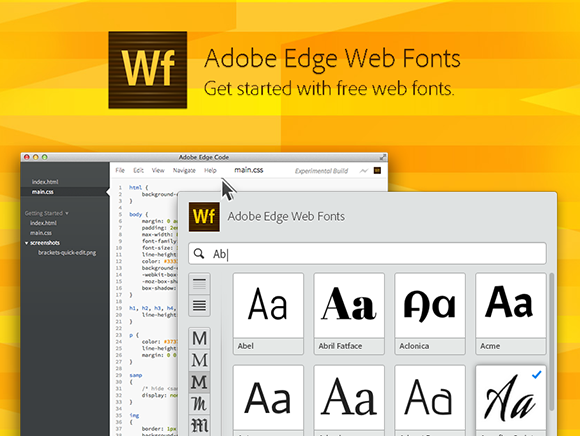This screenshot has width=580, height=436.
Task: Toggle the sans-serif M classification filter
Action: pyautogui.click(x=200, y=338)
